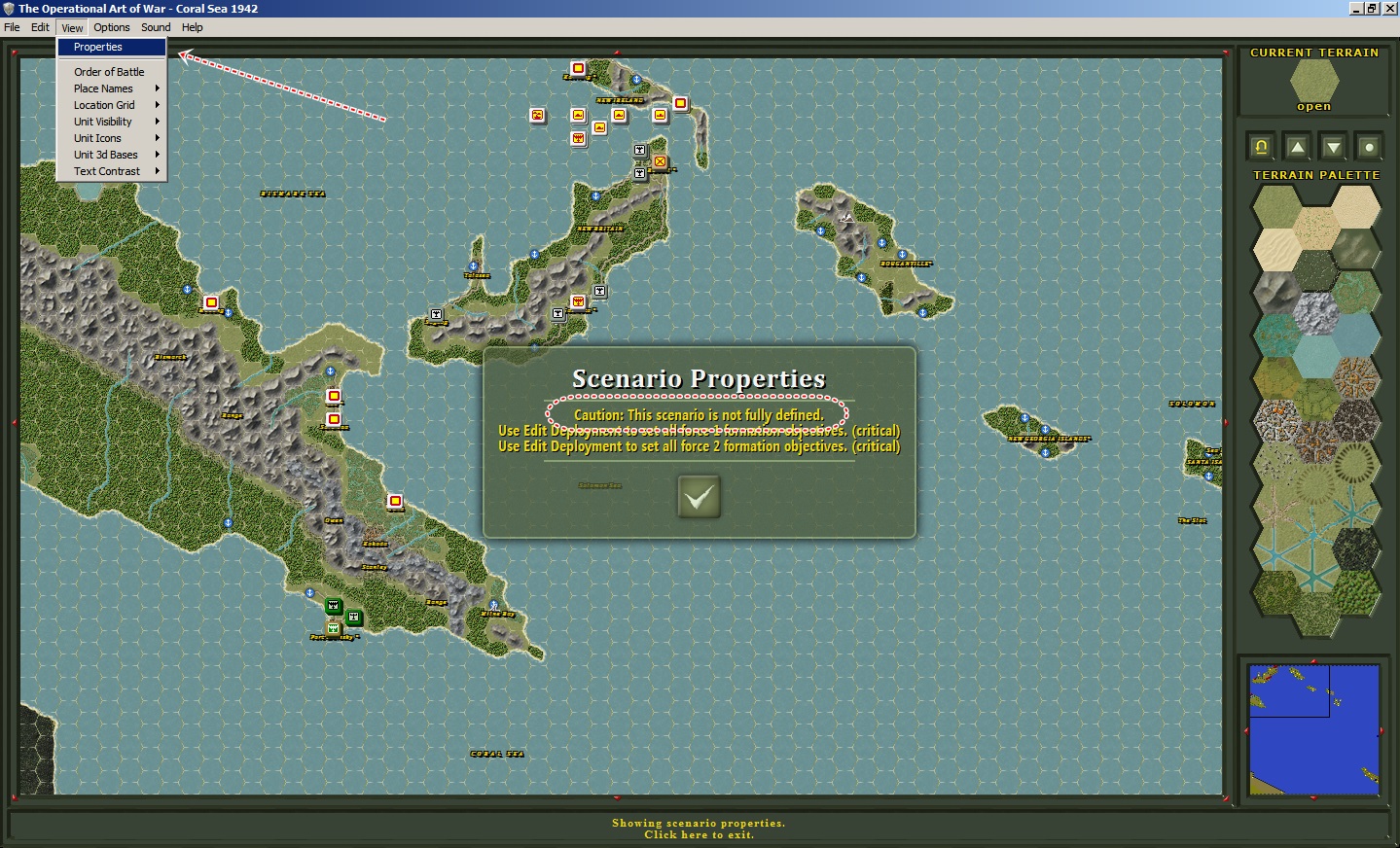This screenshot has height=848, width=1400.
Task: Open the File menu
Action: tap(12, 27)
